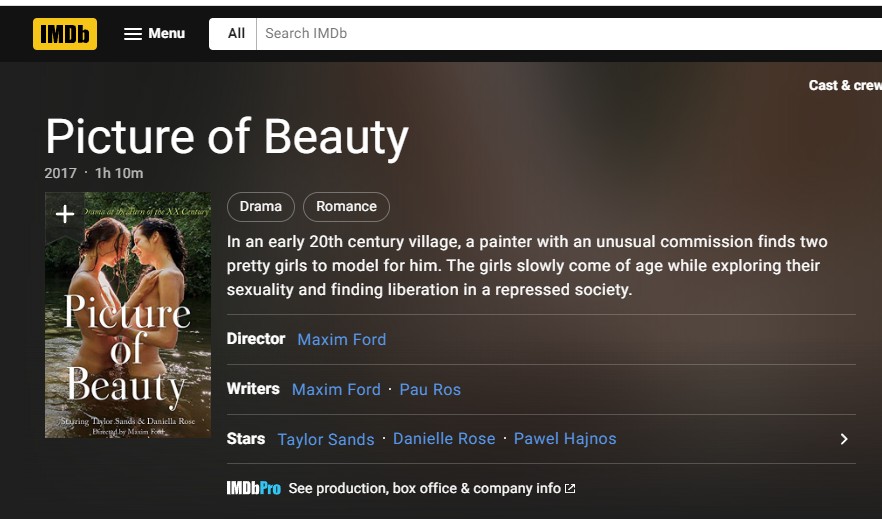Image resolution: width=882 pixels, height=519 pixels.
Task: Open writer Pau Ros's page
Action: [x=430, y=389]
